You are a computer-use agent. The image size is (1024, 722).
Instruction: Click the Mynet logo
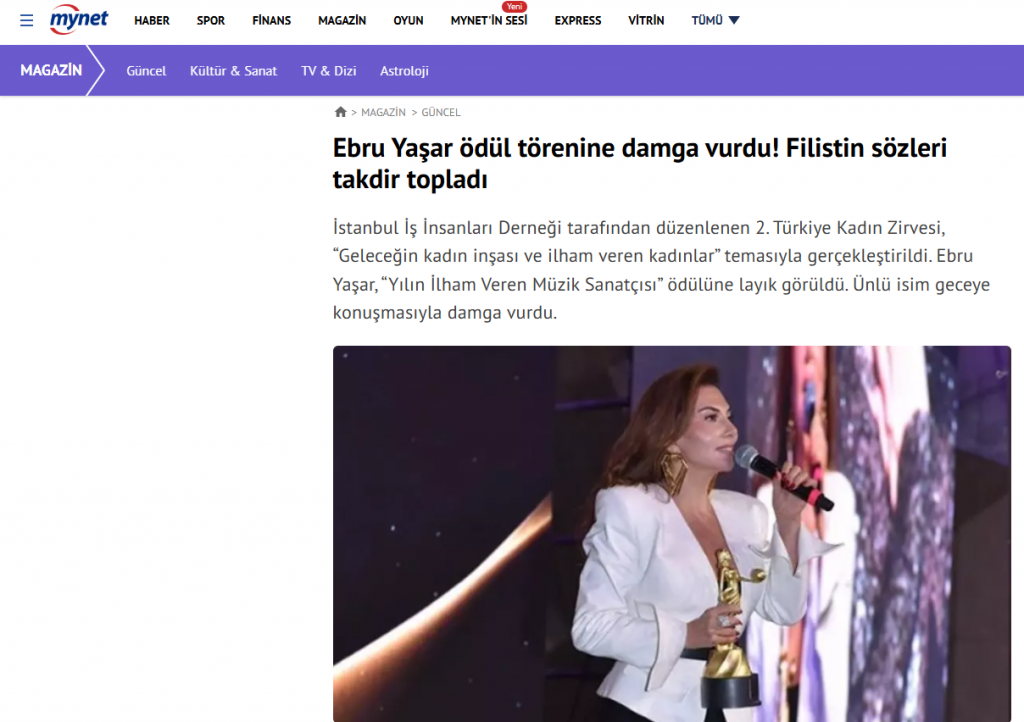(79, 19)
